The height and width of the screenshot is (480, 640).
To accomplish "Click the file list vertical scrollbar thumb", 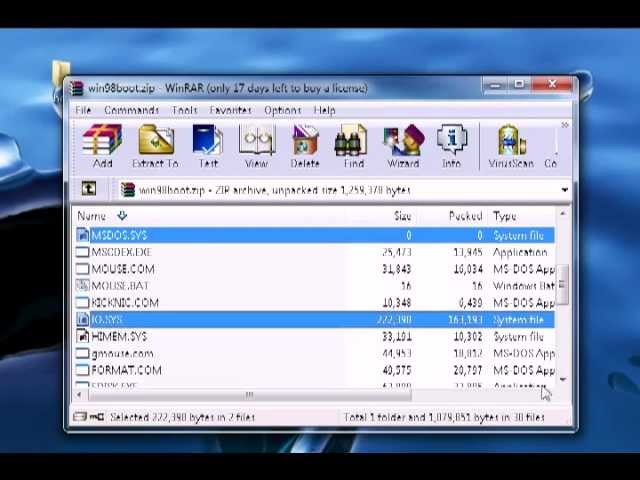I will point(562,284).
